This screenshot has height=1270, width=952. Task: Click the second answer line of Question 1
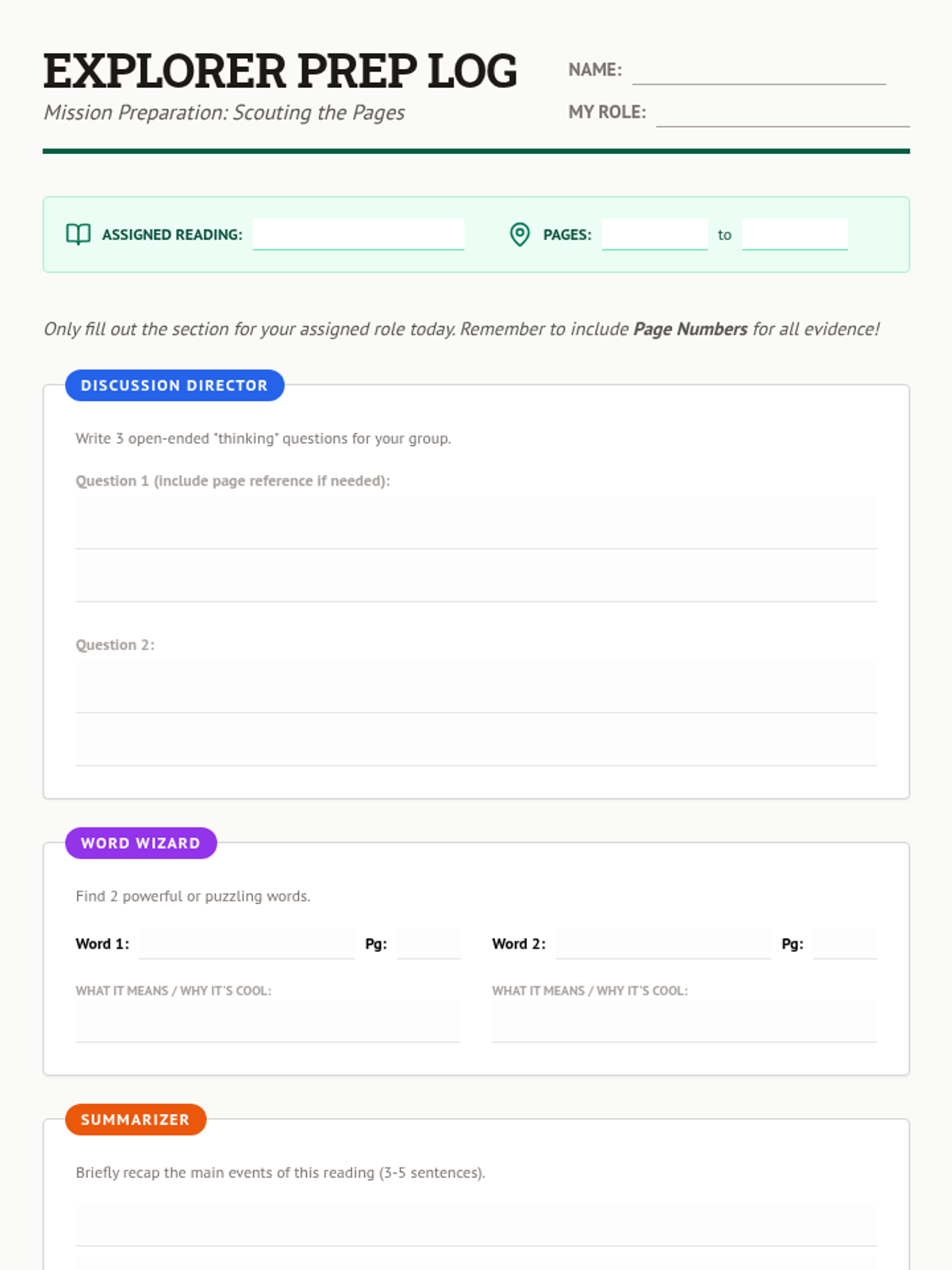[x=476, y=577]
